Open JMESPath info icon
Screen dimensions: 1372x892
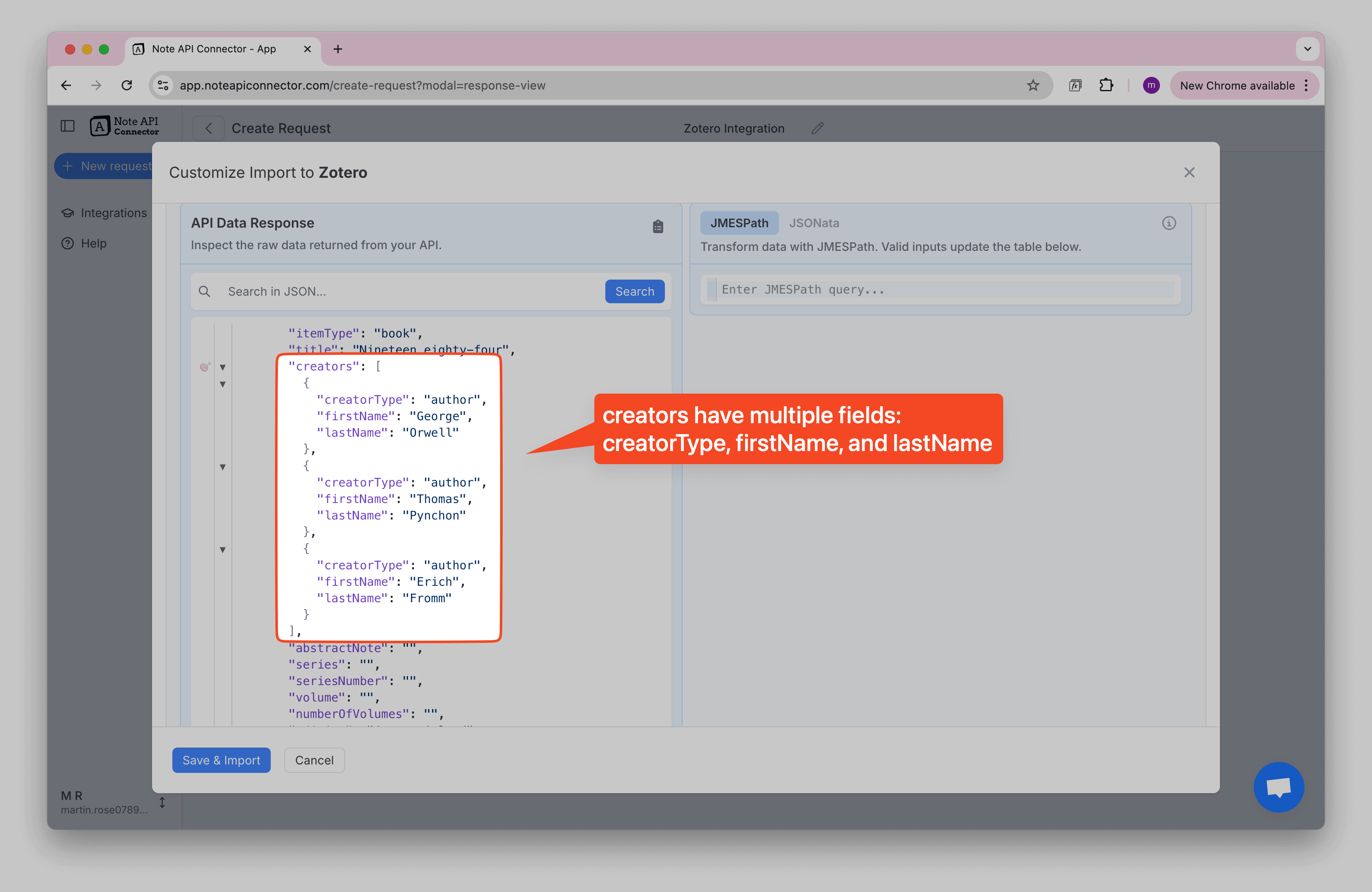click(x=1168, y=223)
